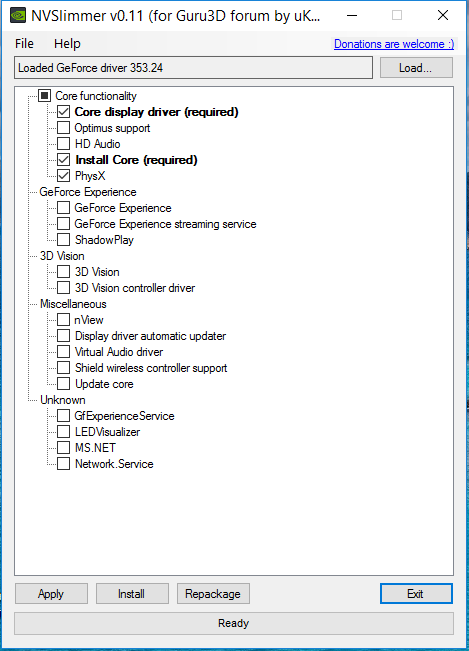Click the NVSlimmer app icon in title bar
This screenshot has height=651, width=469.
(18, 16)
